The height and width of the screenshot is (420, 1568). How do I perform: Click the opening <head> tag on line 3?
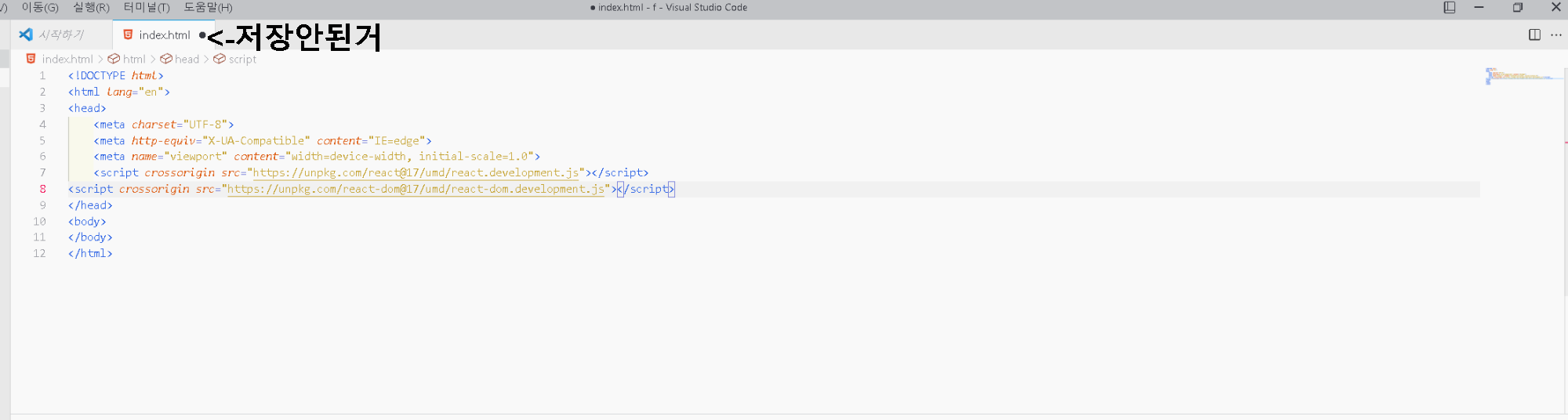[x=87, y=108]
